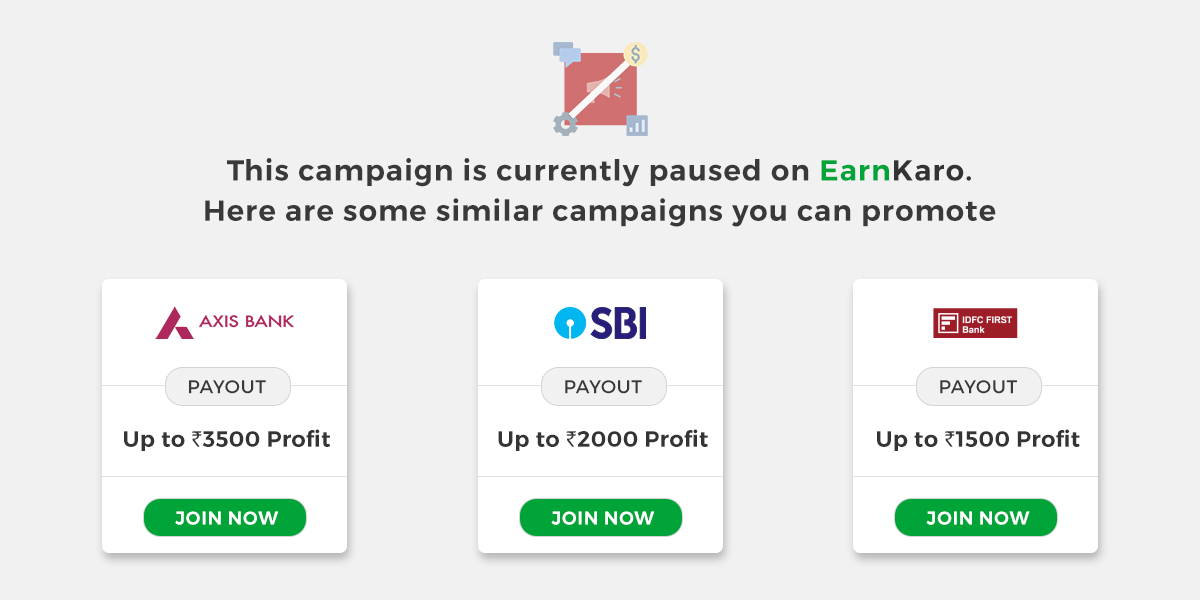
Task: Click the dollar coin icon in the illustration
Action: click(x=637, y=53)
